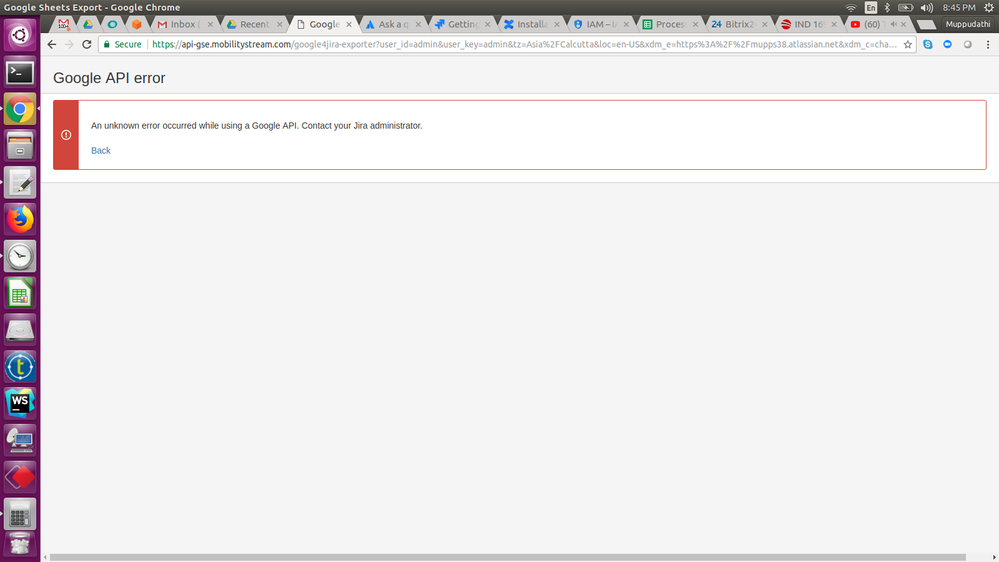999x562 pixels.
Task: Open the 8:45 PM clock menu
Action: tap(959, 8)
